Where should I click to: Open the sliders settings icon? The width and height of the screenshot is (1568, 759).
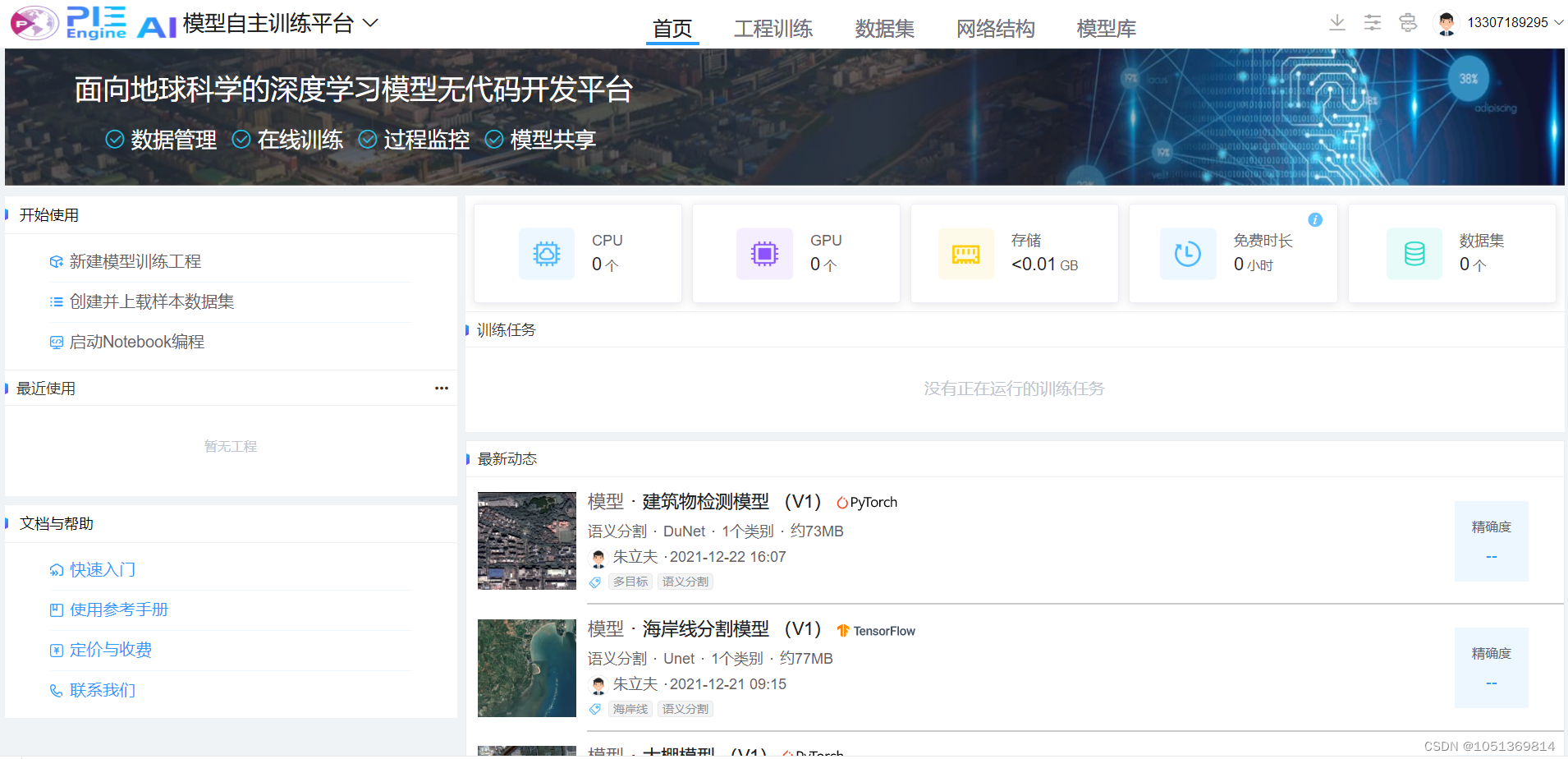coord(1373,22)
